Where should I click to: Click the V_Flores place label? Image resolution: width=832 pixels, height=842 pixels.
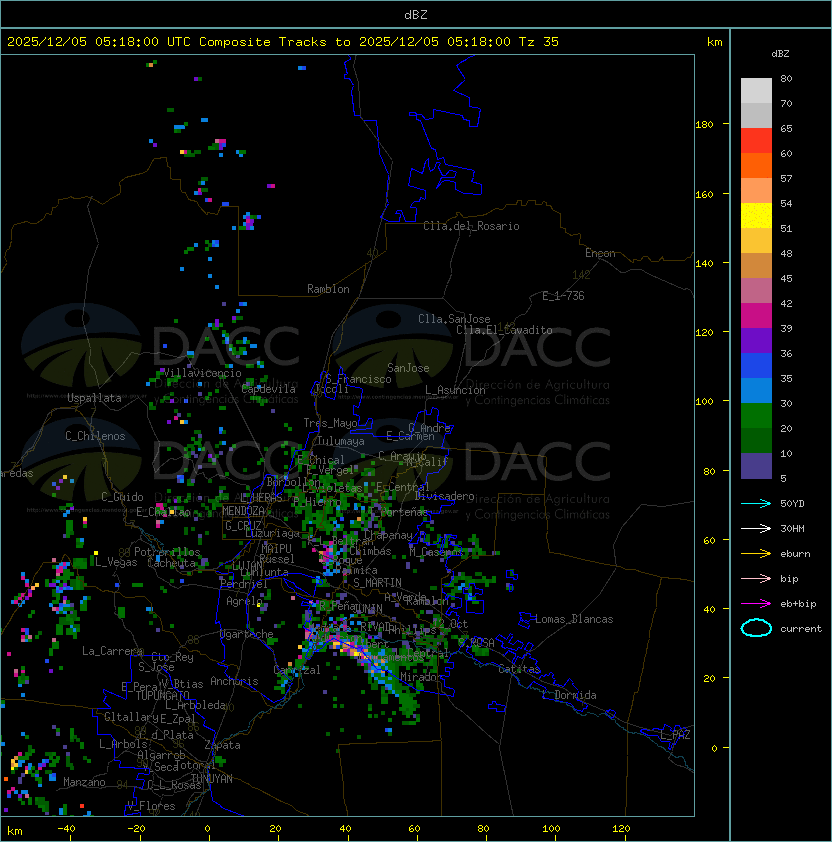point(151,807)
